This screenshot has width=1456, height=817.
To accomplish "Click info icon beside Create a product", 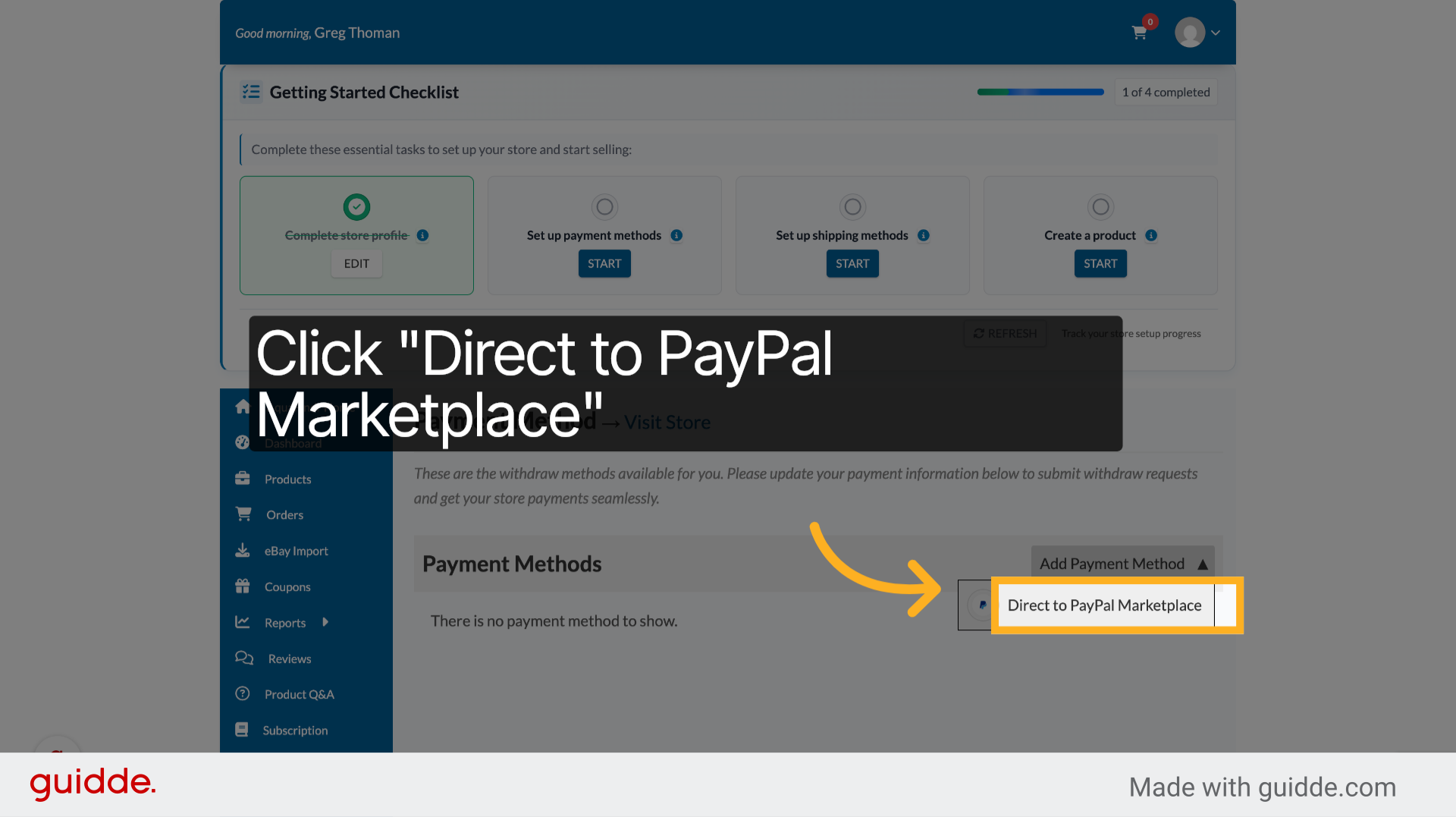I will point(1151,235).
